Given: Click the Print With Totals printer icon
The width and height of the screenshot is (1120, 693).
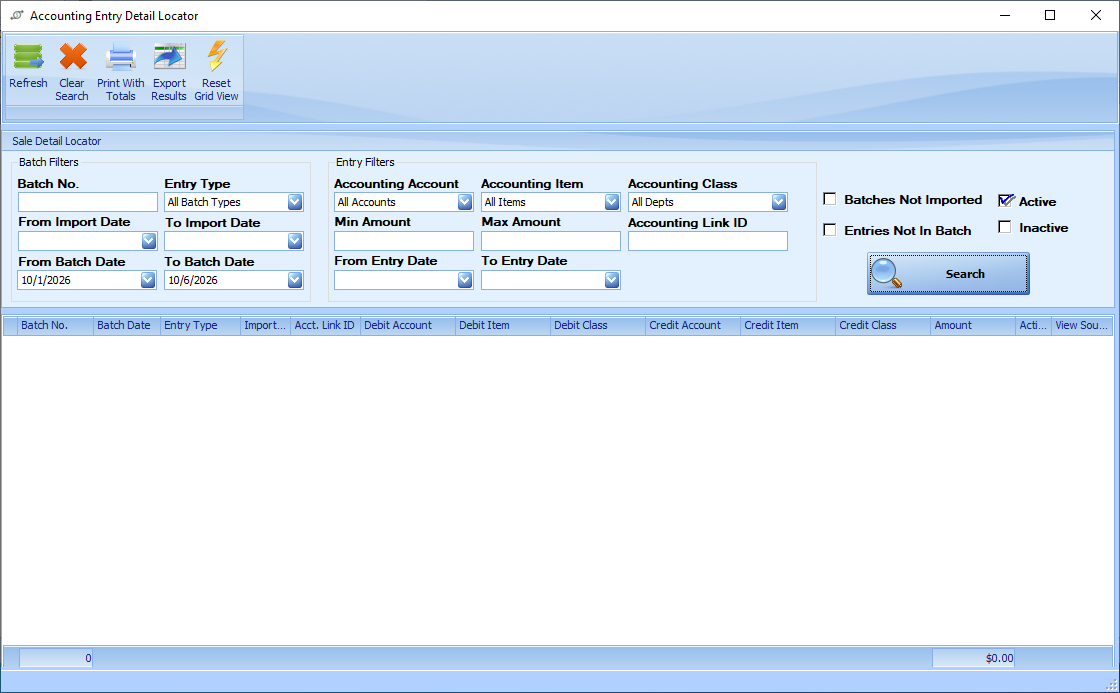Looking at the screenshot, I should (121, 57).
